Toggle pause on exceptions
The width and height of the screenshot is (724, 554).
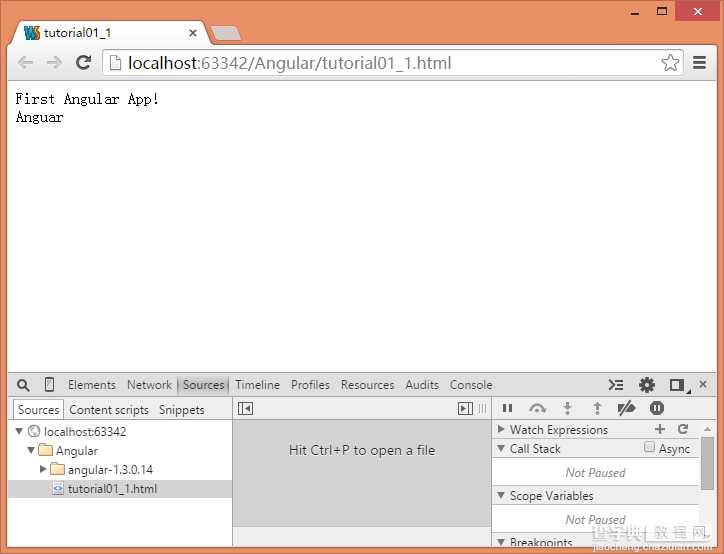tap(657, 408)
